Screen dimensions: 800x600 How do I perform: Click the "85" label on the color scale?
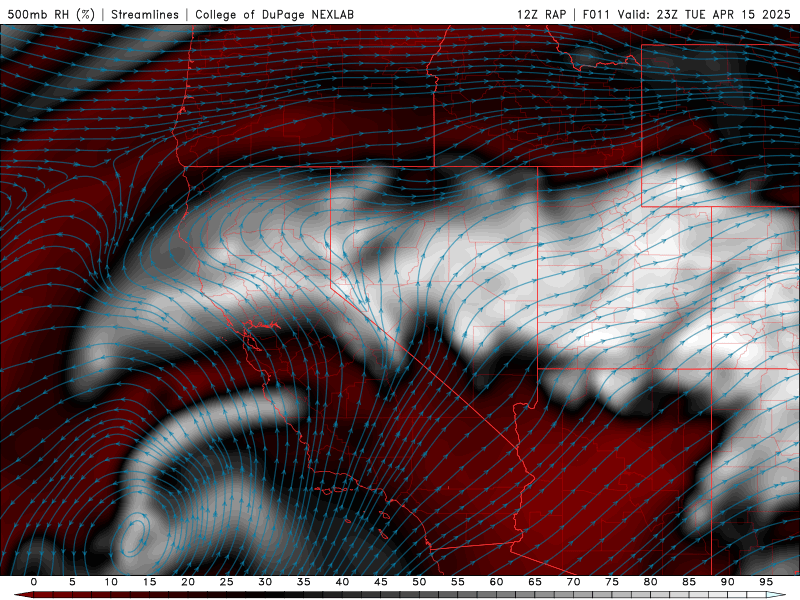pos(689,582)
